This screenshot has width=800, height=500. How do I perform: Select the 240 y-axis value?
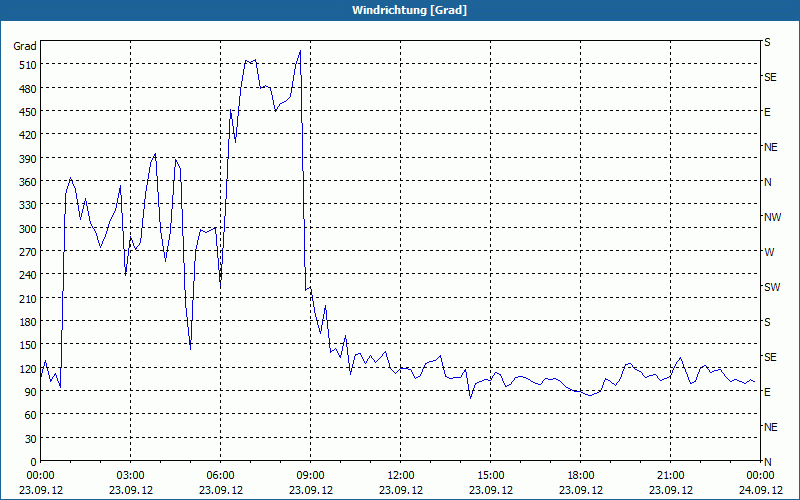28,274
